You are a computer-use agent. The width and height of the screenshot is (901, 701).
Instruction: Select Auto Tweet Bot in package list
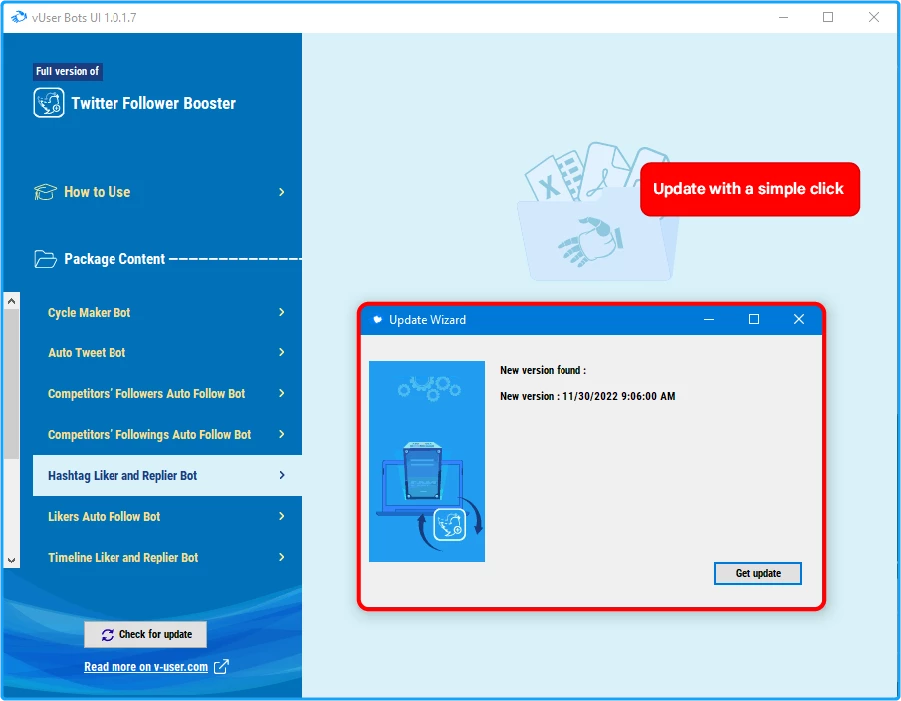(167, 352)
